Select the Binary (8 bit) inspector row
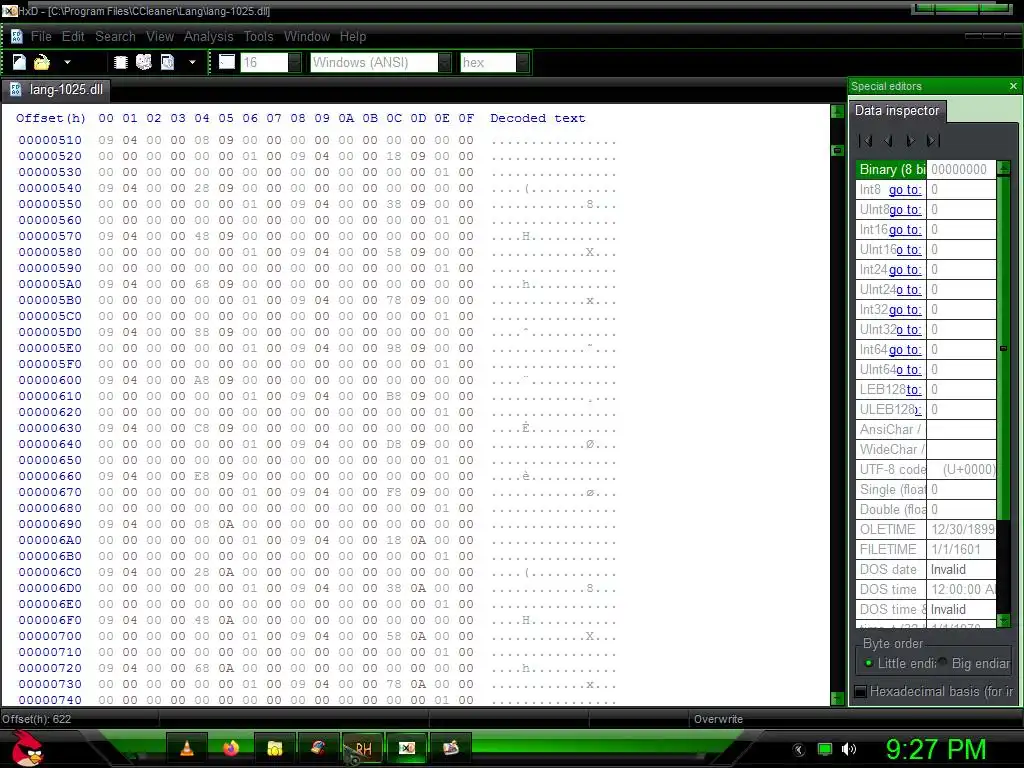 tap(891, 169)
